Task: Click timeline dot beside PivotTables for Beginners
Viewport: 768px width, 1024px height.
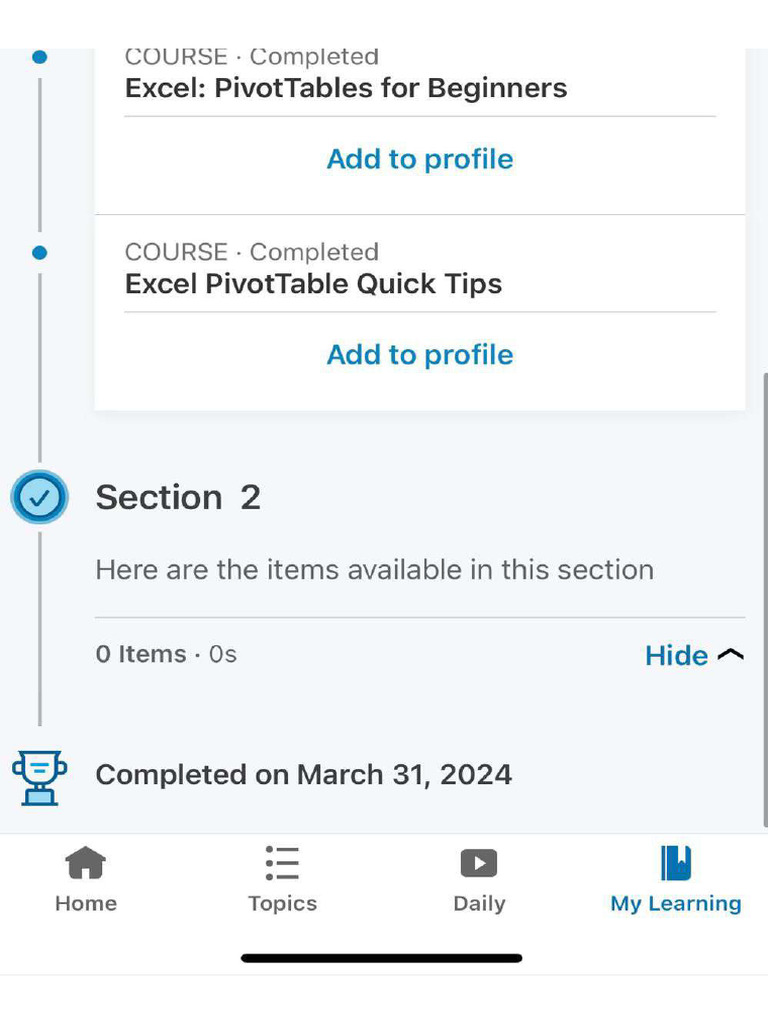Action: [x=39, y=57]
